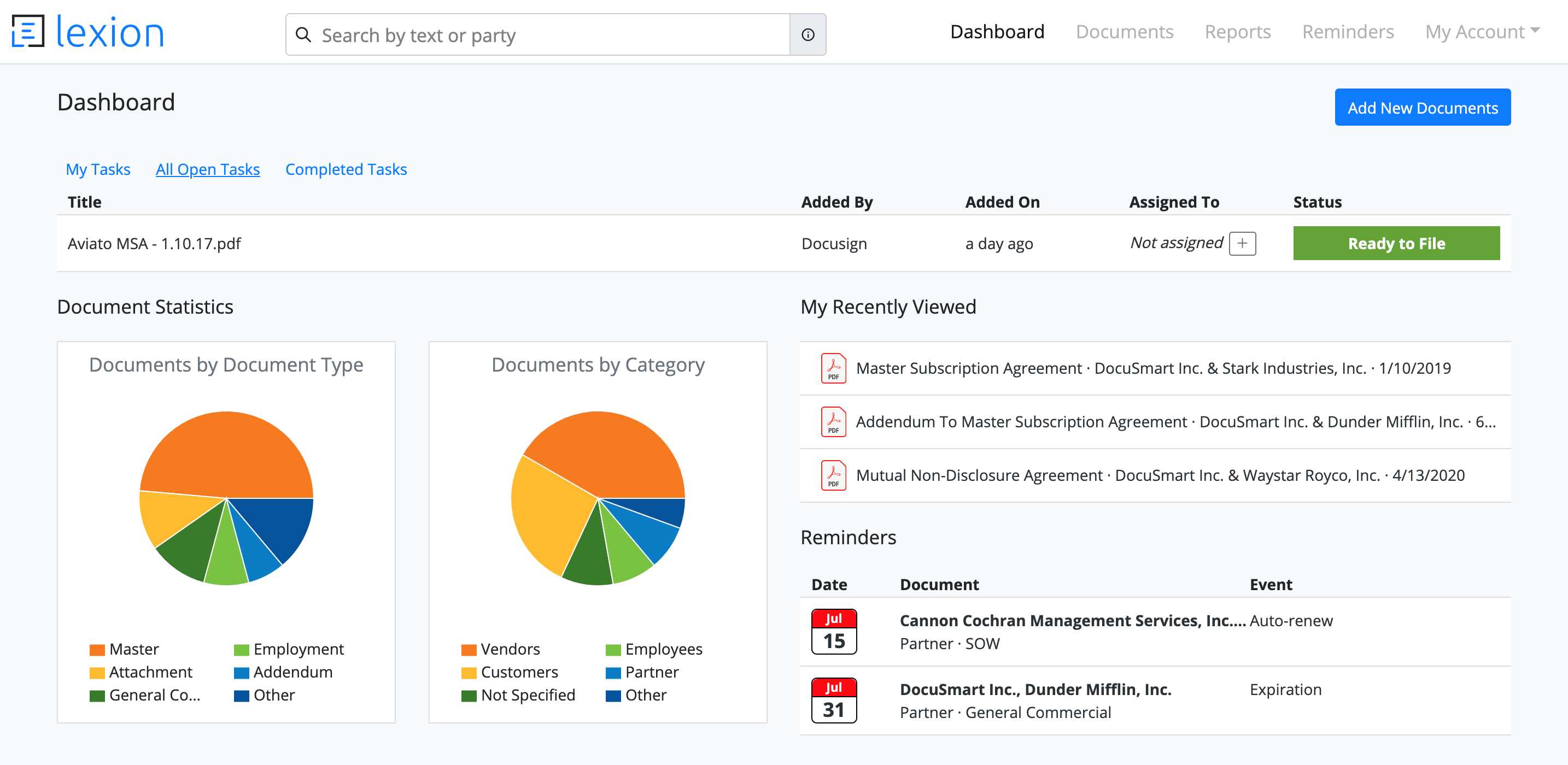This screenshot has width=1568, height=765.
Task: Expand the My Account dropdown
Action: (x=1482, y=32)
